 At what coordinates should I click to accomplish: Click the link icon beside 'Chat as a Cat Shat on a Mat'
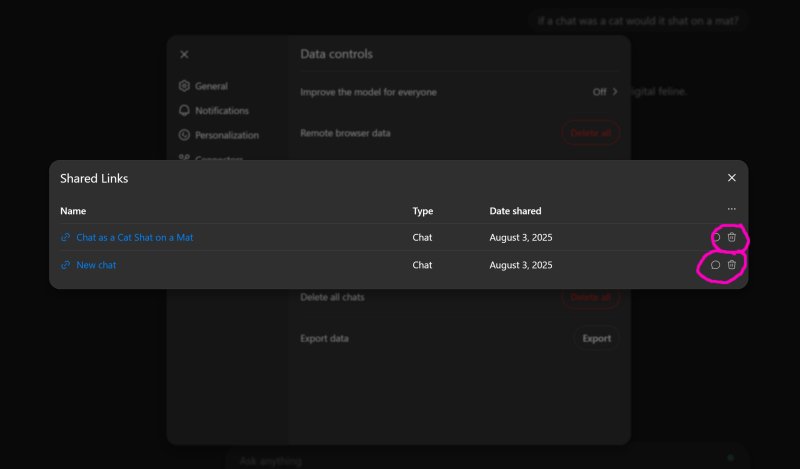coord(66,237)
